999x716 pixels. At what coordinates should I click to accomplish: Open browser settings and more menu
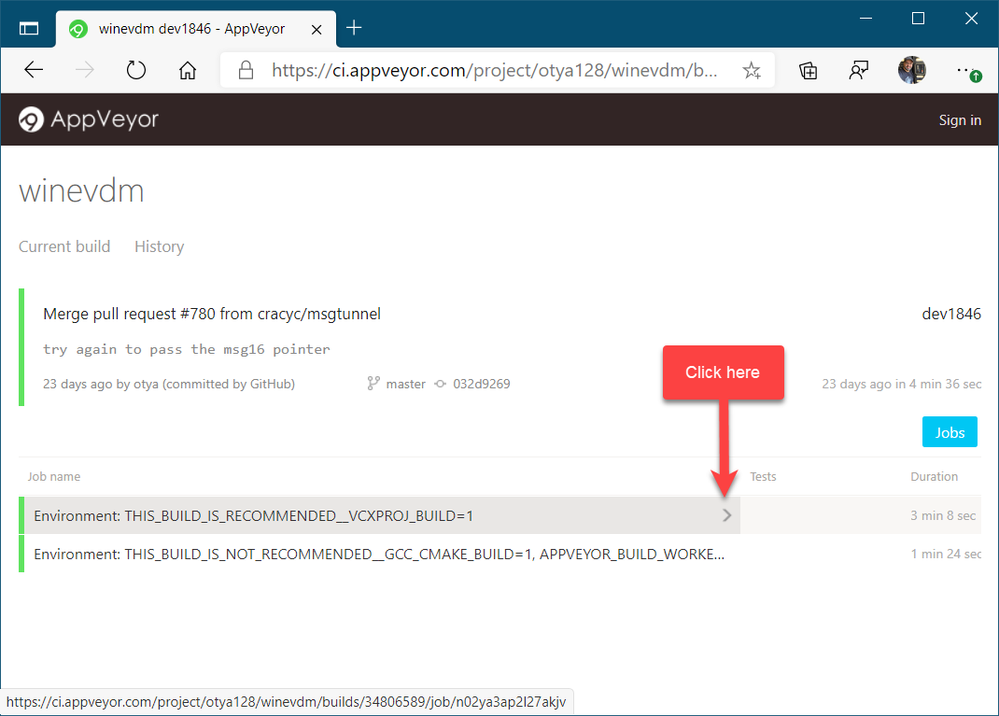tap(968, 71)
